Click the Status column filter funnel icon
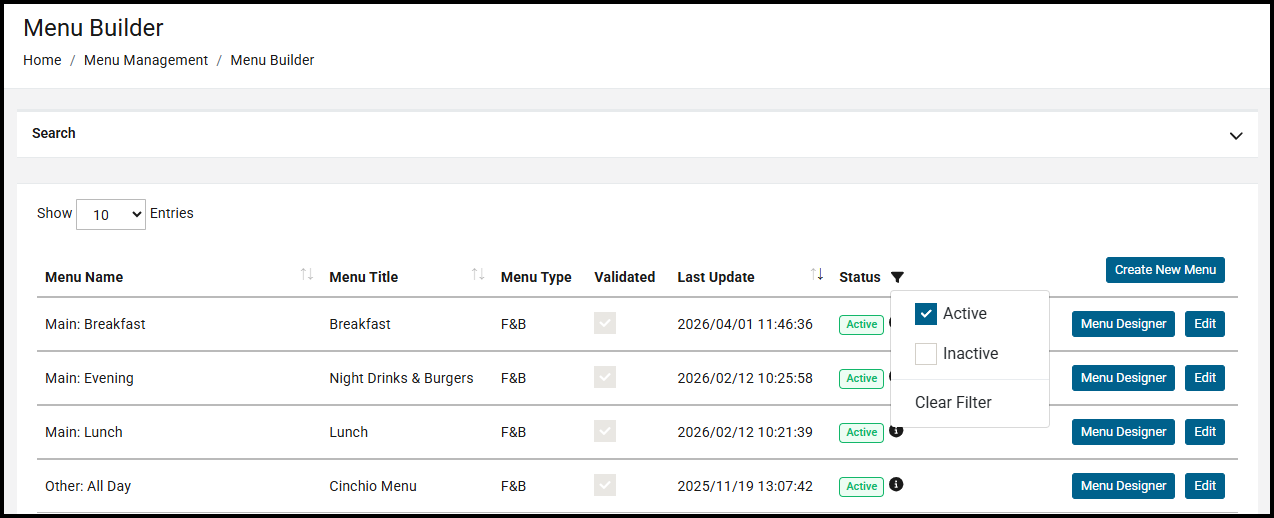The image size is (1274, 518). coord(897,277)
